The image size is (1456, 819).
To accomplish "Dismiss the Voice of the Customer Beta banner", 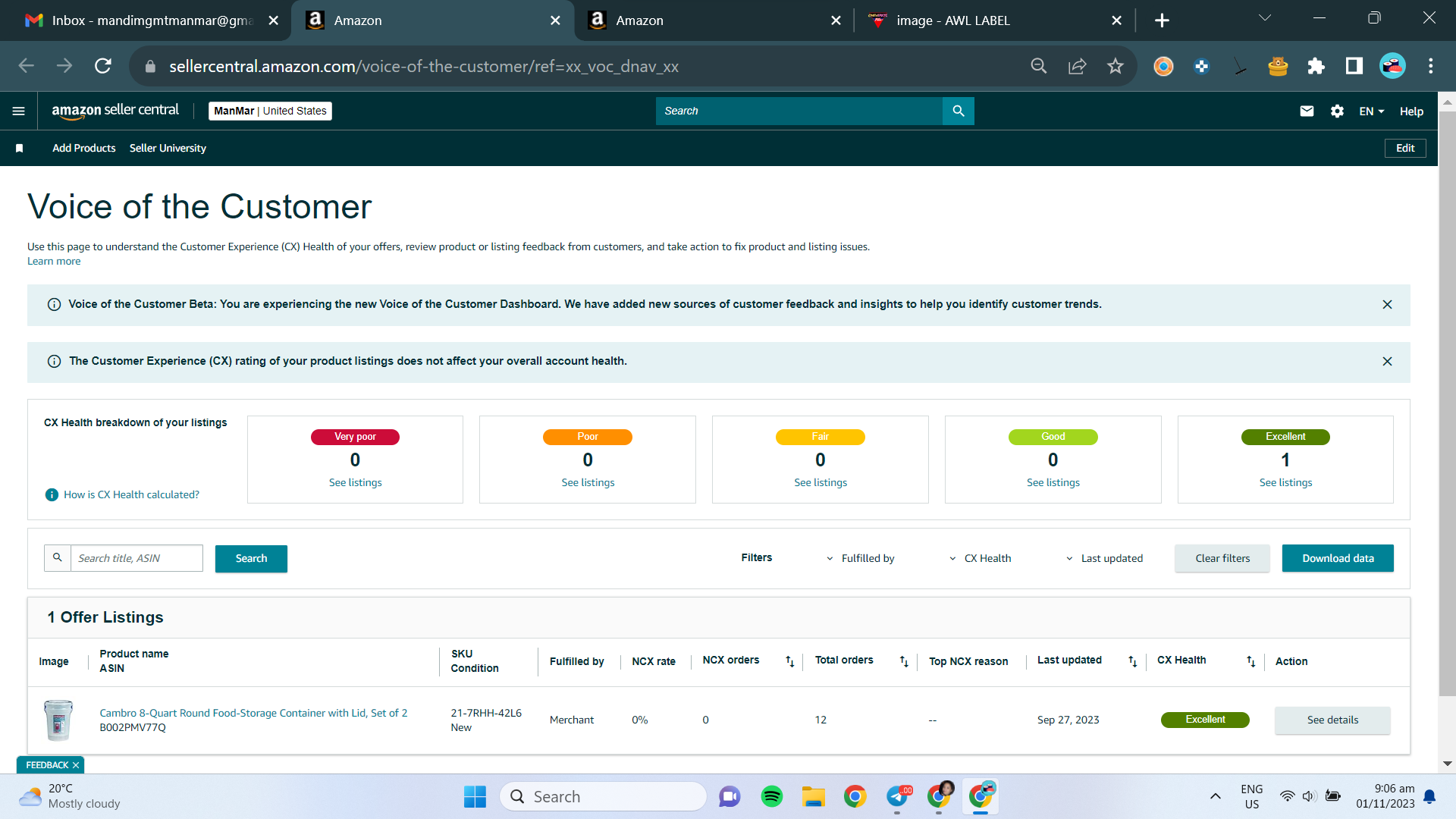I will click(x=1387, y=305).
